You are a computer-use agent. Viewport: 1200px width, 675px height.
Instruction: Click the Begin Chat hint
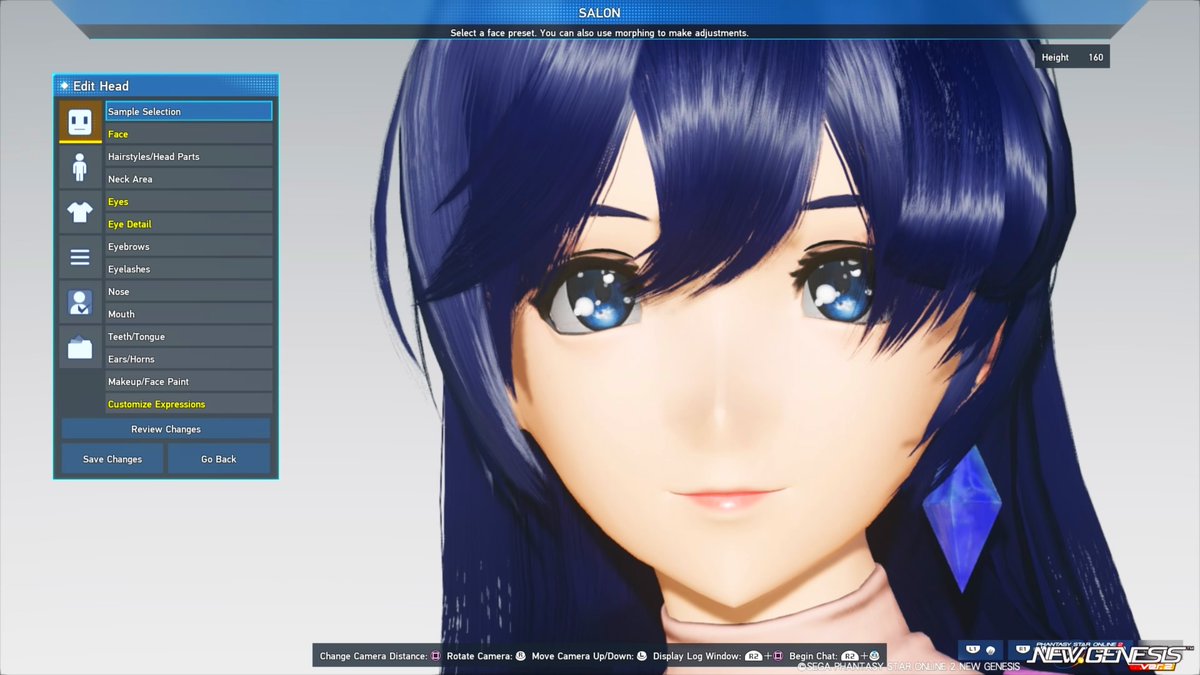[x=834, y=656]
